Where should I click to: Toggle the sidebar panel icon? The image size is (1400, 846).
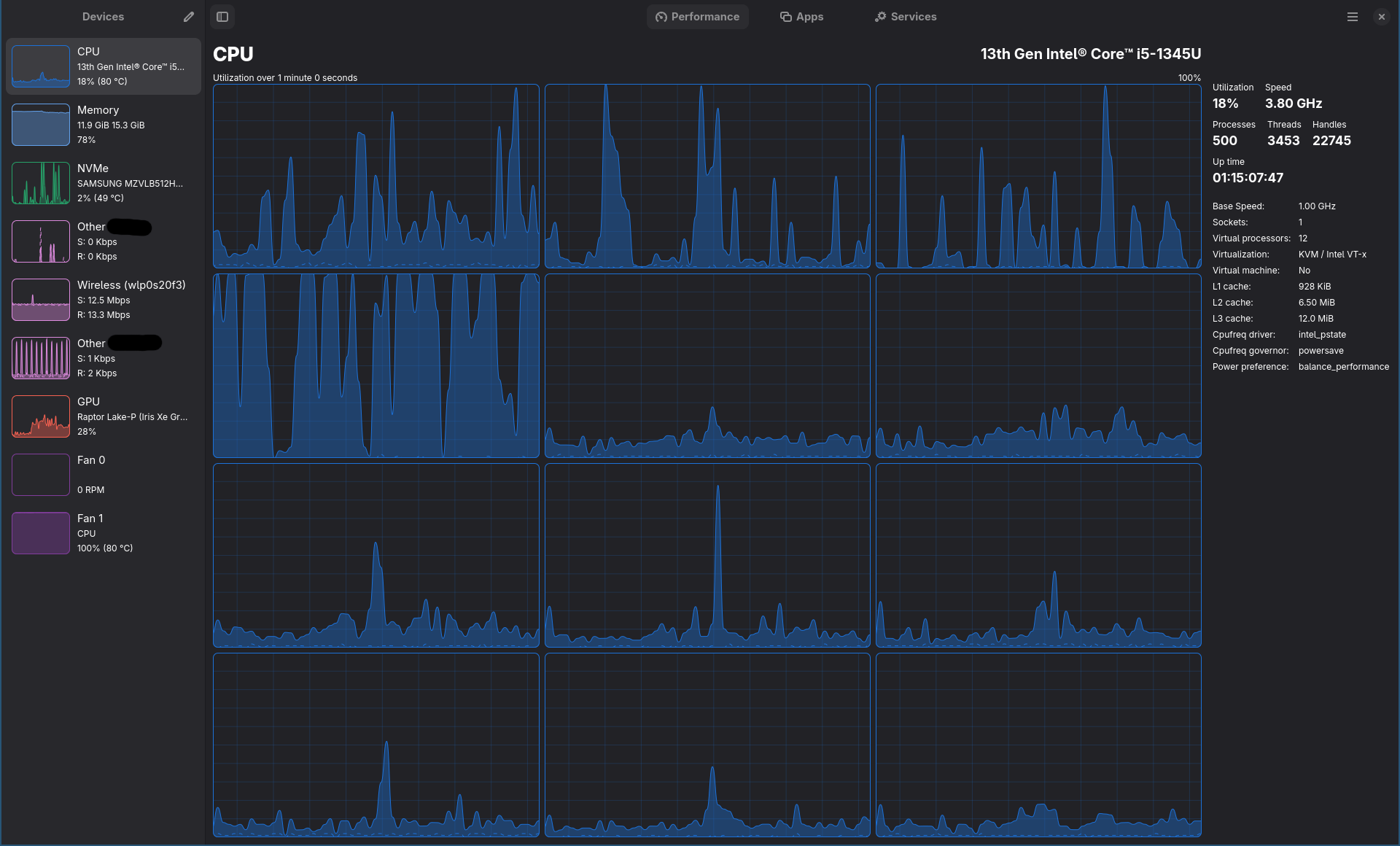pyautogui.click(x=222, y=17)
